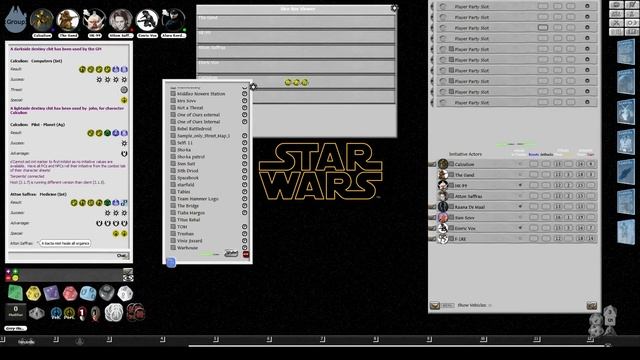Screen dimensions: 640x360
Task: Open the second blue library book icon
Action: coord(626,82)
